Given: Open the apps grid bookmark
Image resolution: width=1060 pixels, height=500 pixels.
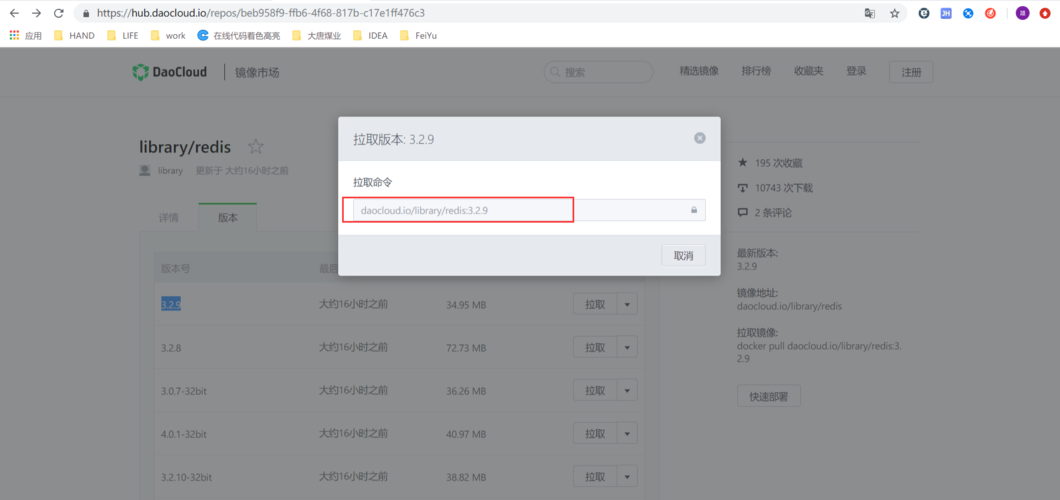Looking at the screenshot, I should [x=26, y=36].
